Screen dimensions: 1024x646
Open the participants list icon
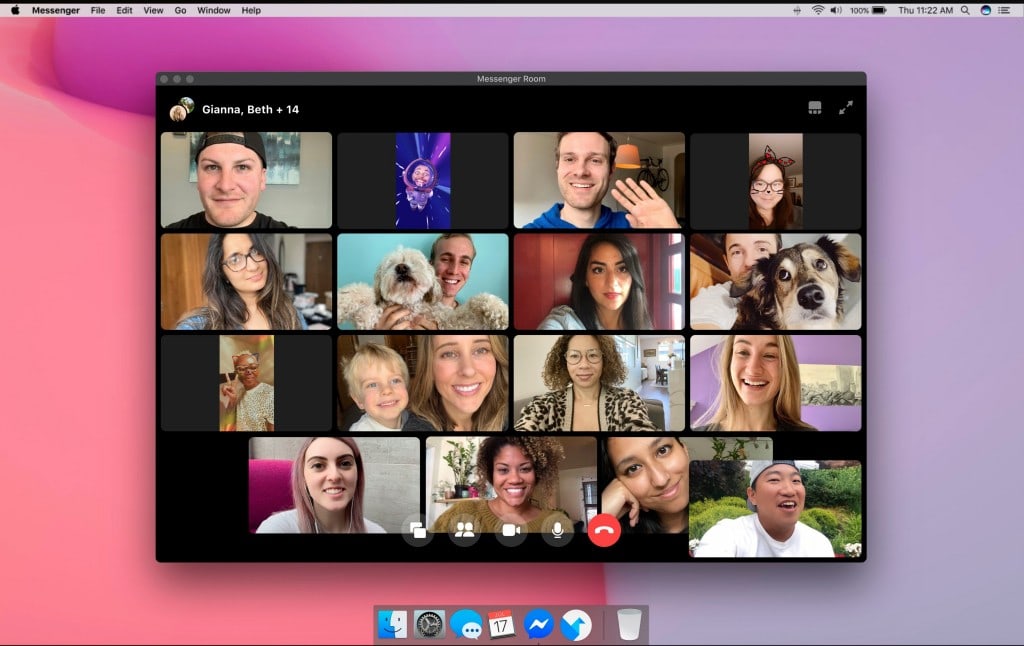tap(464, 530)
